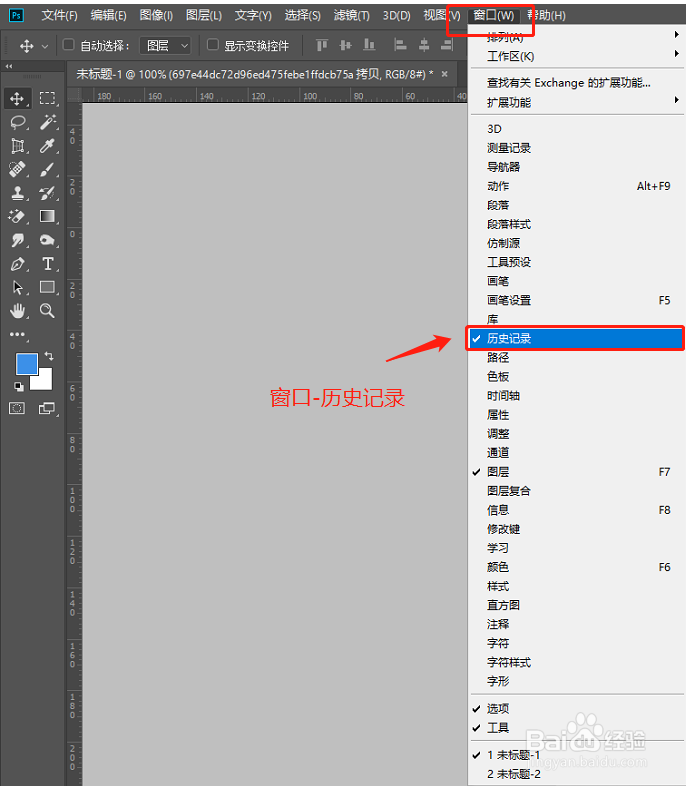Select the History Brush tool

47,192
